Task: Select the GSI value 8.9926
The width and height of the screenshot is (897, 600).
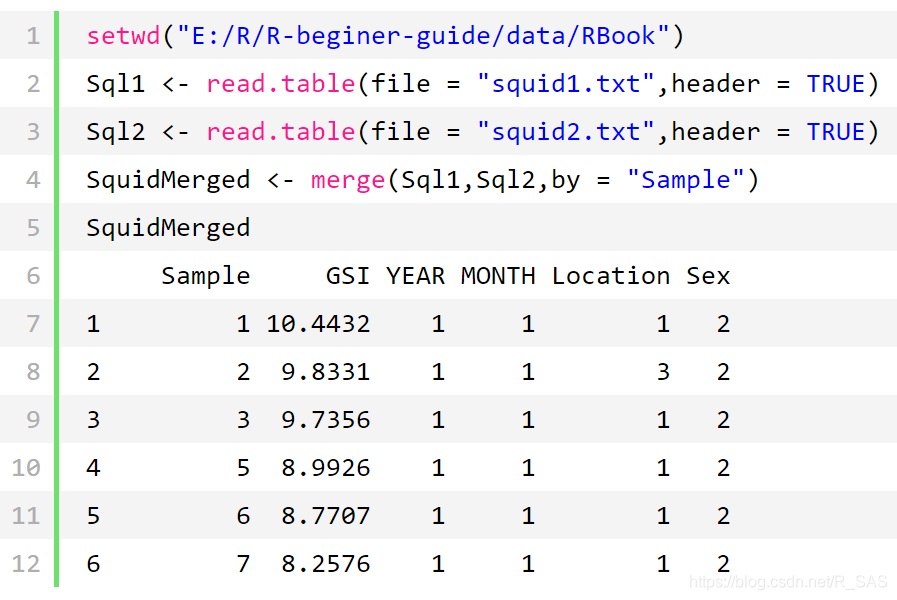Action: [x=326, y=468]
